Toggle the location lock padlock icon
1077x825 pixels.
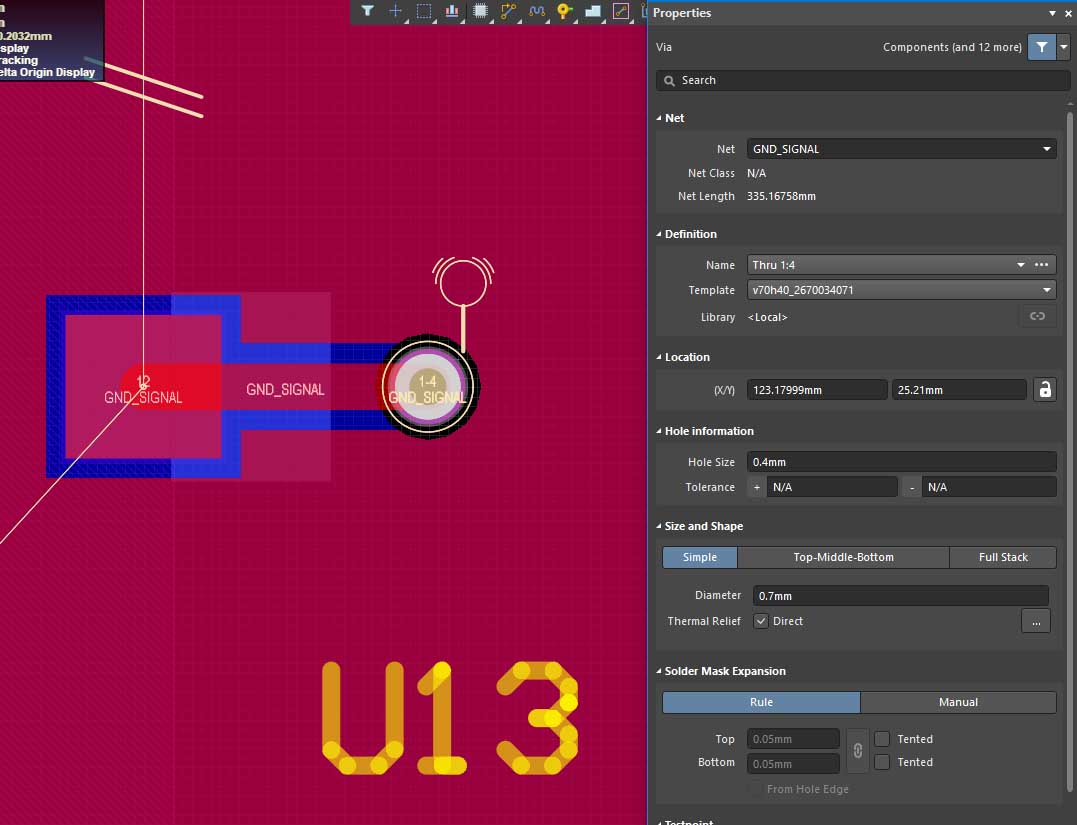pyautogui.click(x=1045, y=390)
